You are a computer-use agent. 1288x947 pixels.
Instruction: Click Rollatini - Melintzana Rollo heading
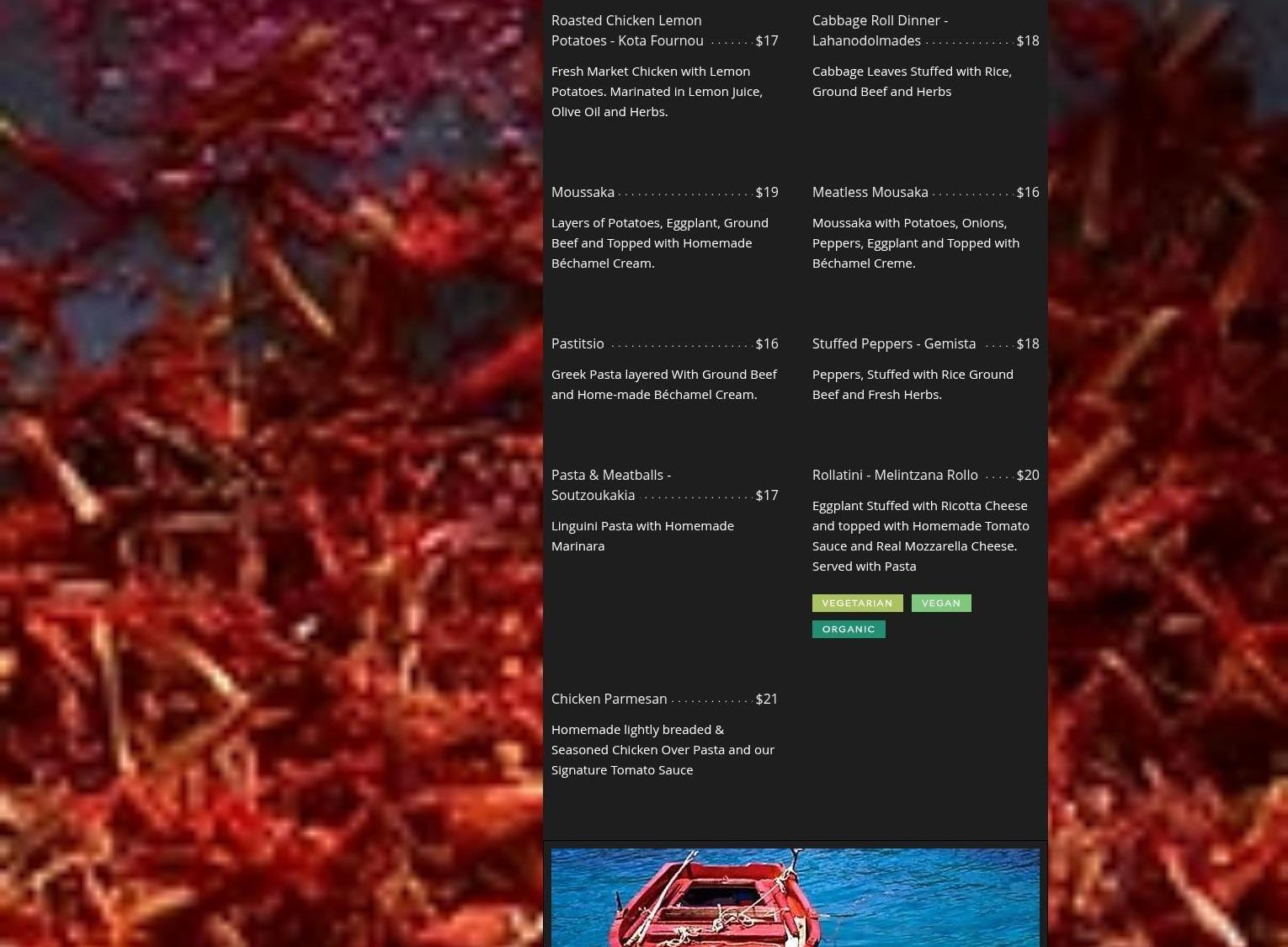[x=894, y=475]
